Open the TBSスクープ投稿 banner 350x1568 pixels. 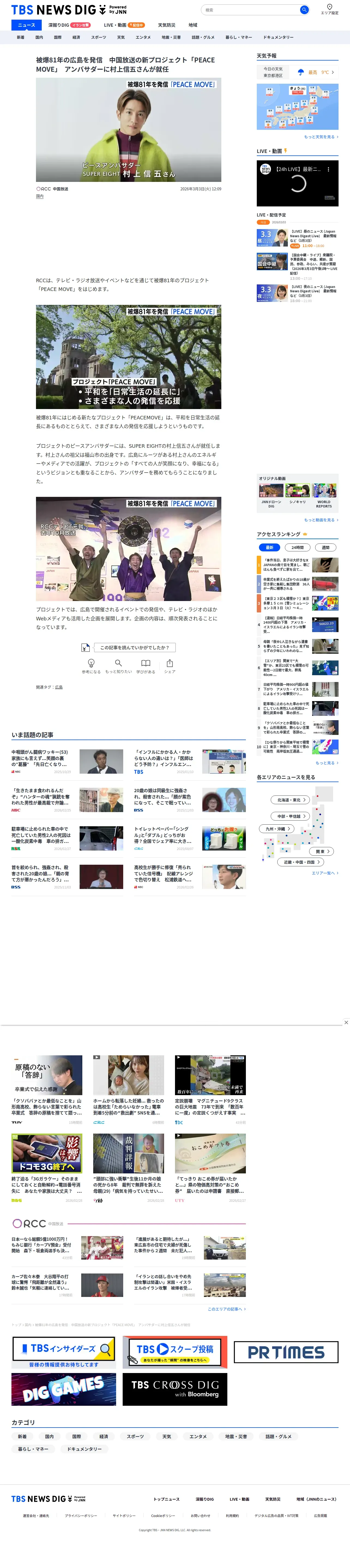coord(175,1352)
